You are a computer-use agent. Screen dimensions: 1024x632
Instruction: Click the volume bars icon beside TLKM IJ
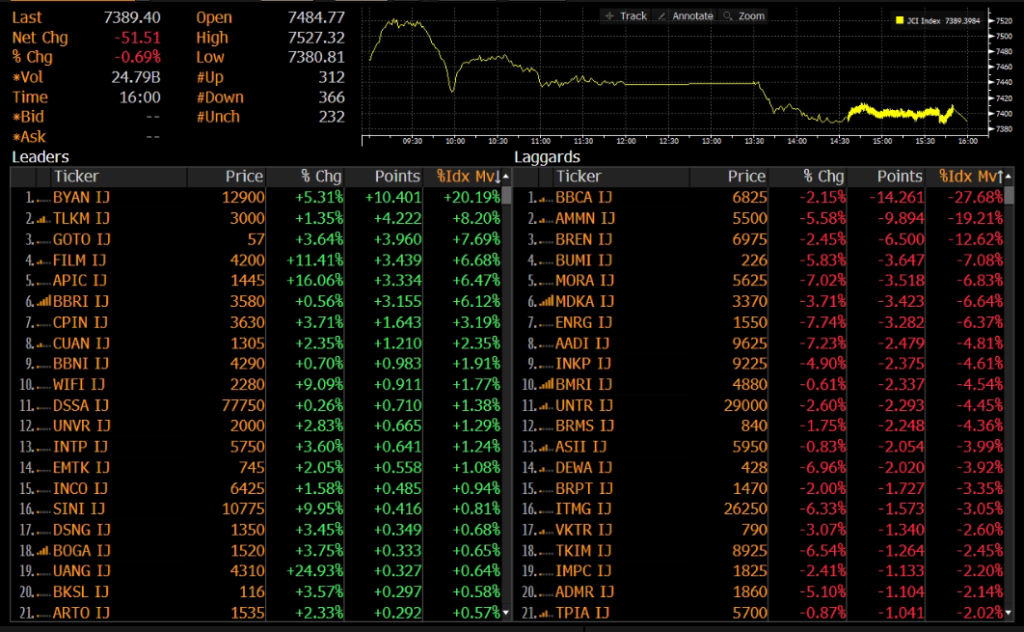click(42, 218)
